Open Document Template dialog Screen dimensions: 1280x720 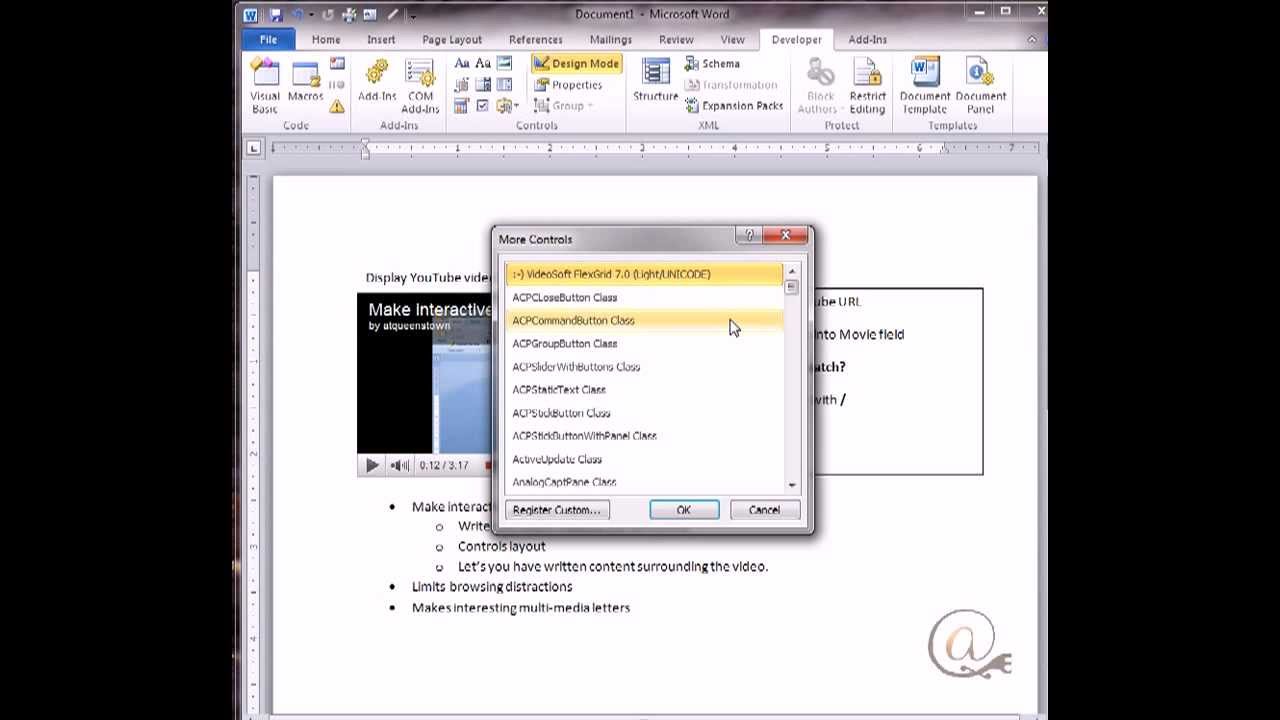(x=925, y=86)
